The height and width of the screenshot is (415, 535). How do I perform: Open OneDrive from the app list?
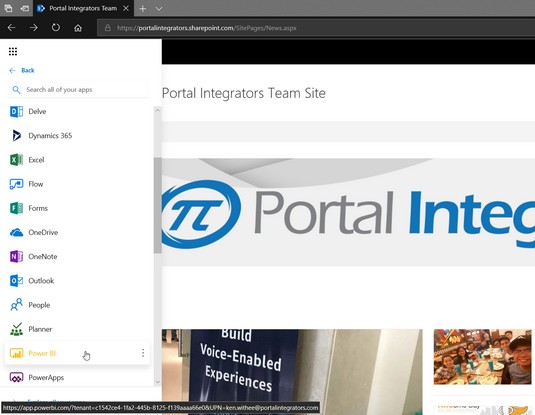click(77, 232)
